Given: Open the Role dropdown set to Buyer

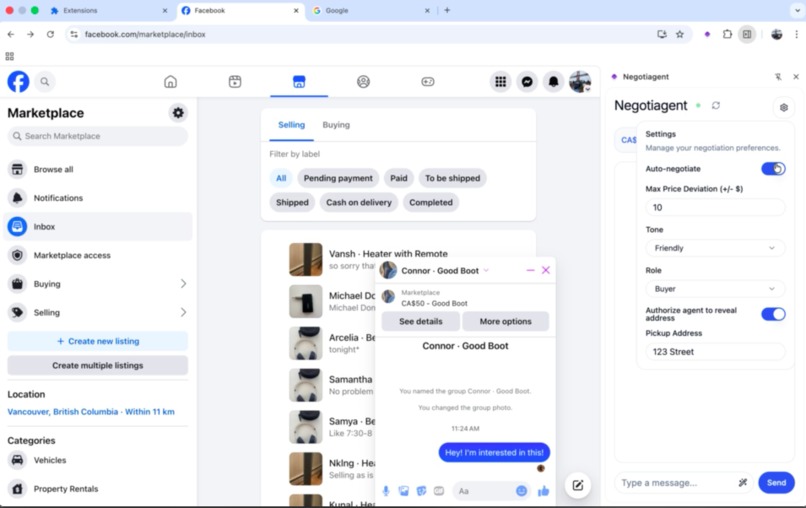Looking at the screenshot, I should [x=715, y=289].
